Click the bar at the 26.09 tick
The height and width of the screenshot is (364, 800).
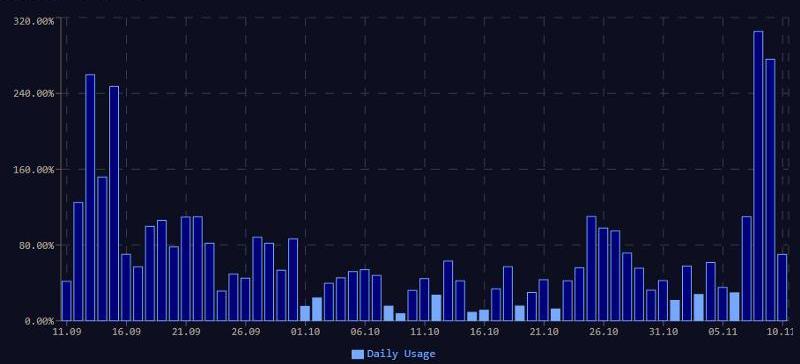click(245, 299)
